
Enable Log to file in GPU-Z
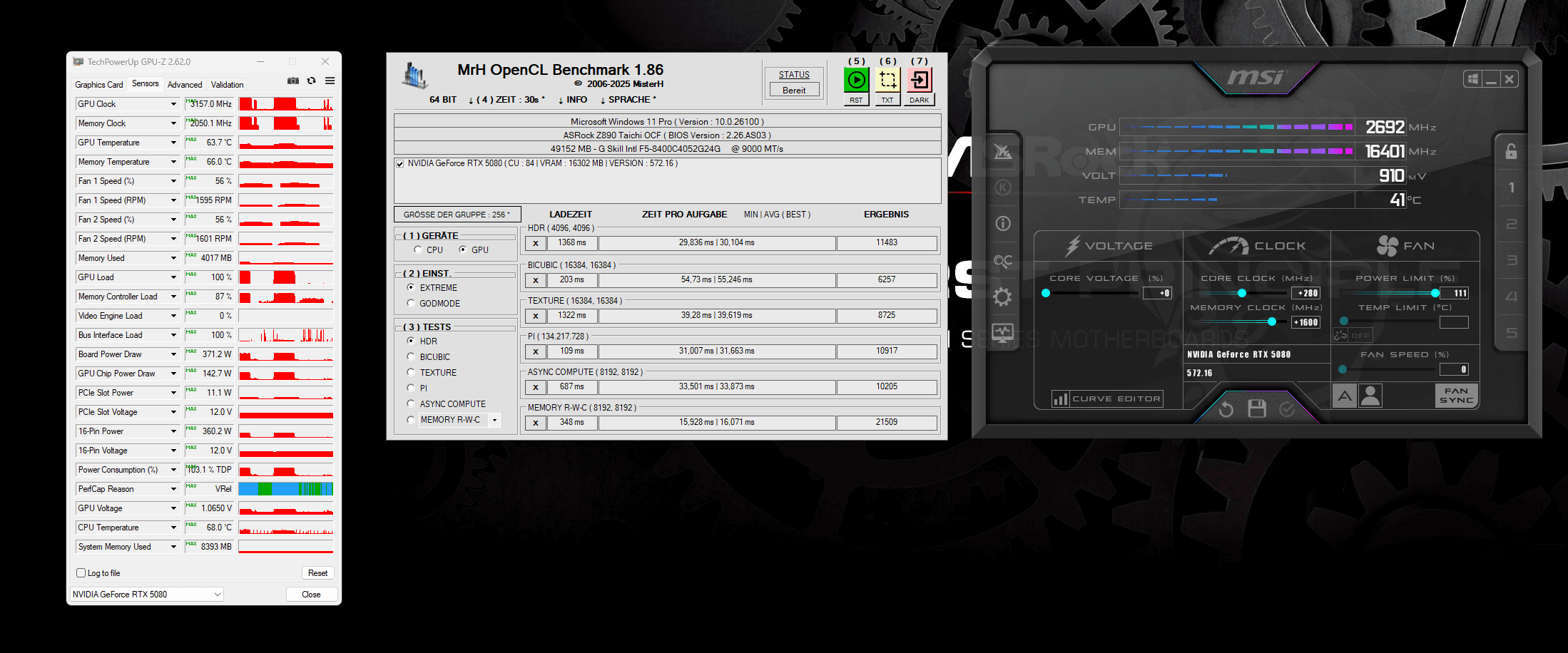(x=81, y=573)
